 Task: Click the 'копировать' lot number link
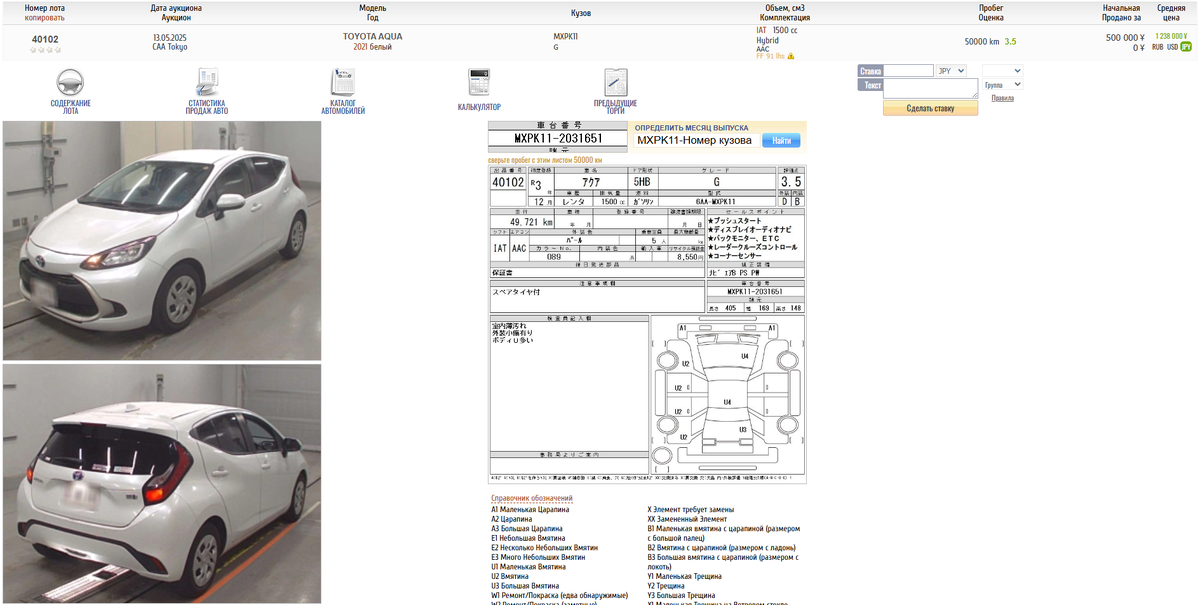(x=45, y=18)
